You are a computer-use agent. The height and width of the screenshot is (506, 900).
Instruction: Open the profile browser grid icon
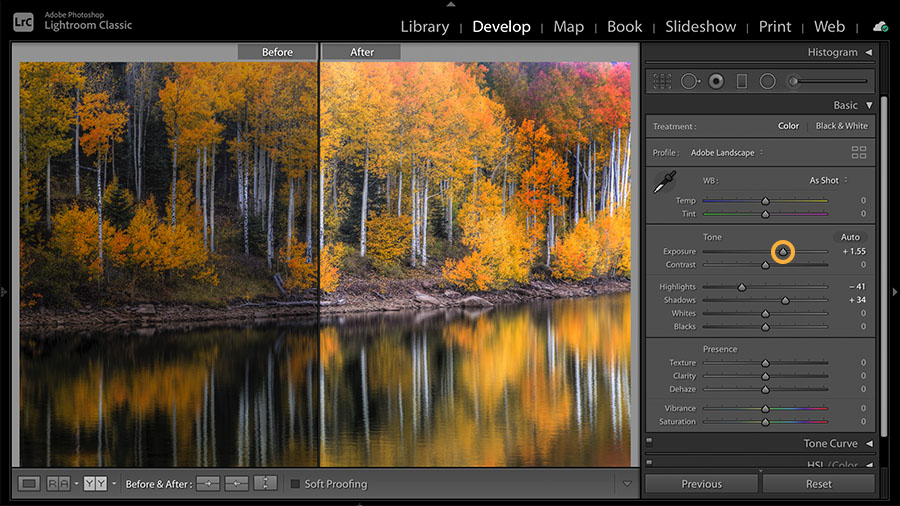[858, 153]
